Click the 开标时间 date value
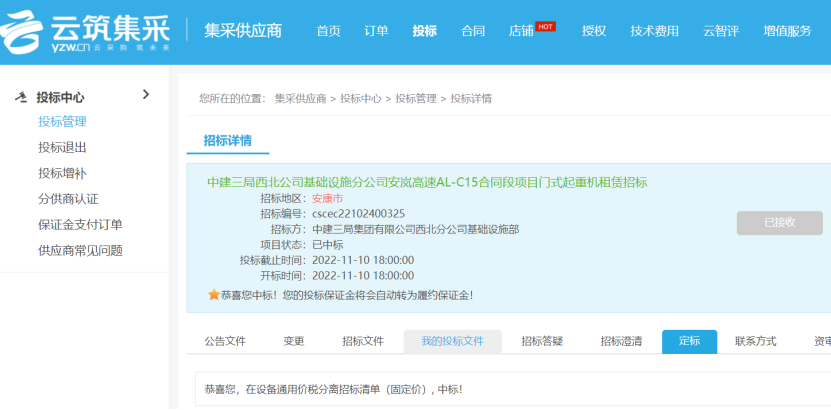This screenshot has width=831, height=410. [x=363, y=275]
